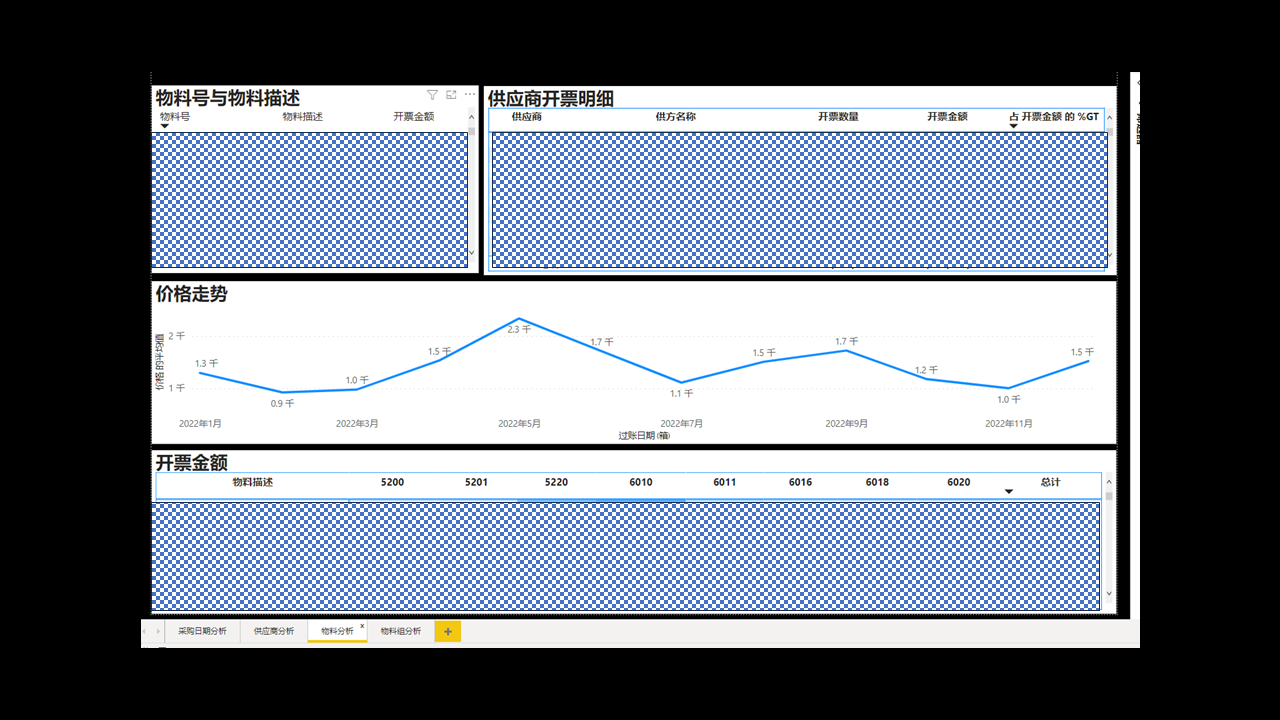The width and height of the screenshot is (1280, 720).
Task: Open the filter icon on the 物料号与物料描述 visual
Action: pos(432,95)
